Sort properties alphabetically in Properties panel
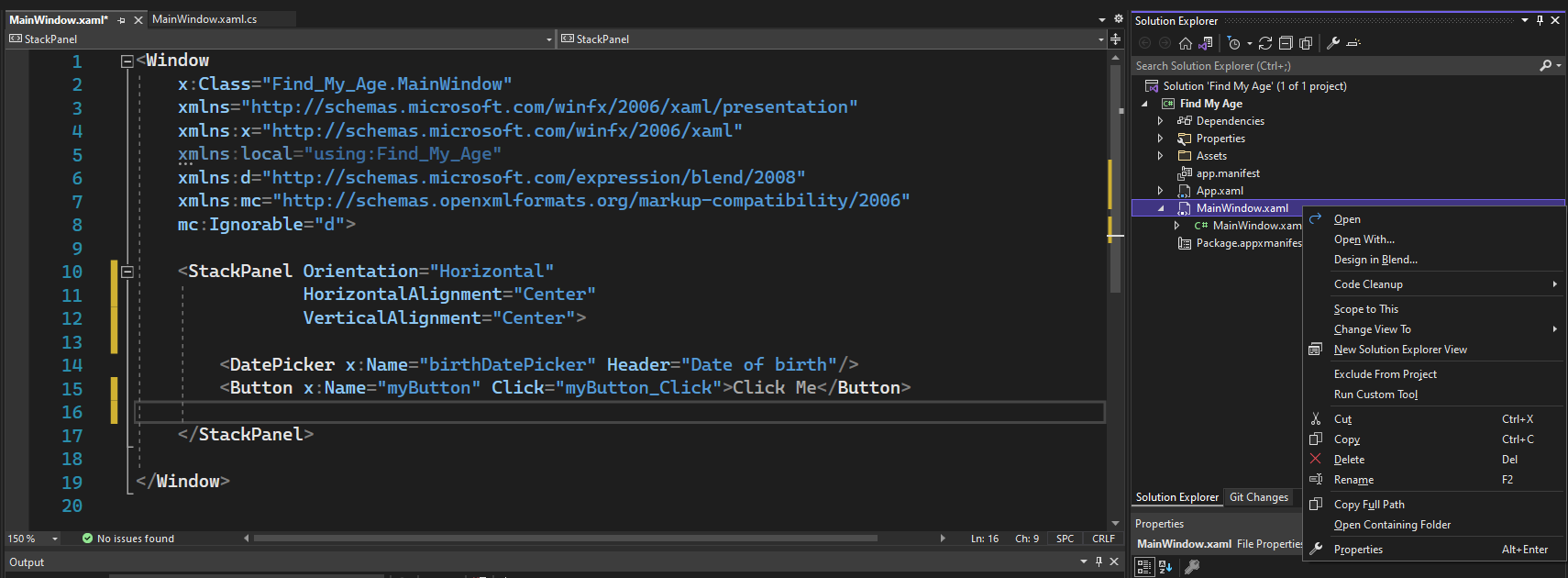Screen dimensions: 1568x578 (x=1165, y=567)
